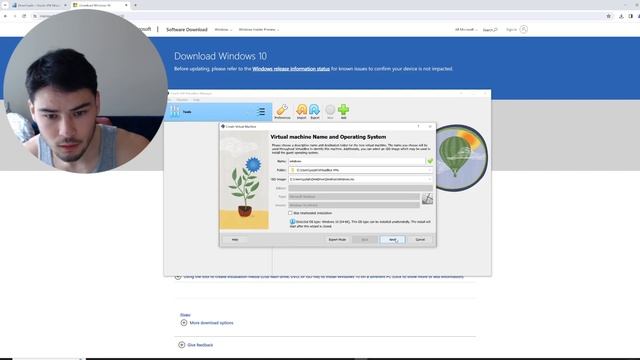
Task: Open the browser tab search dropdown
Action: click(x=5, y=5)
